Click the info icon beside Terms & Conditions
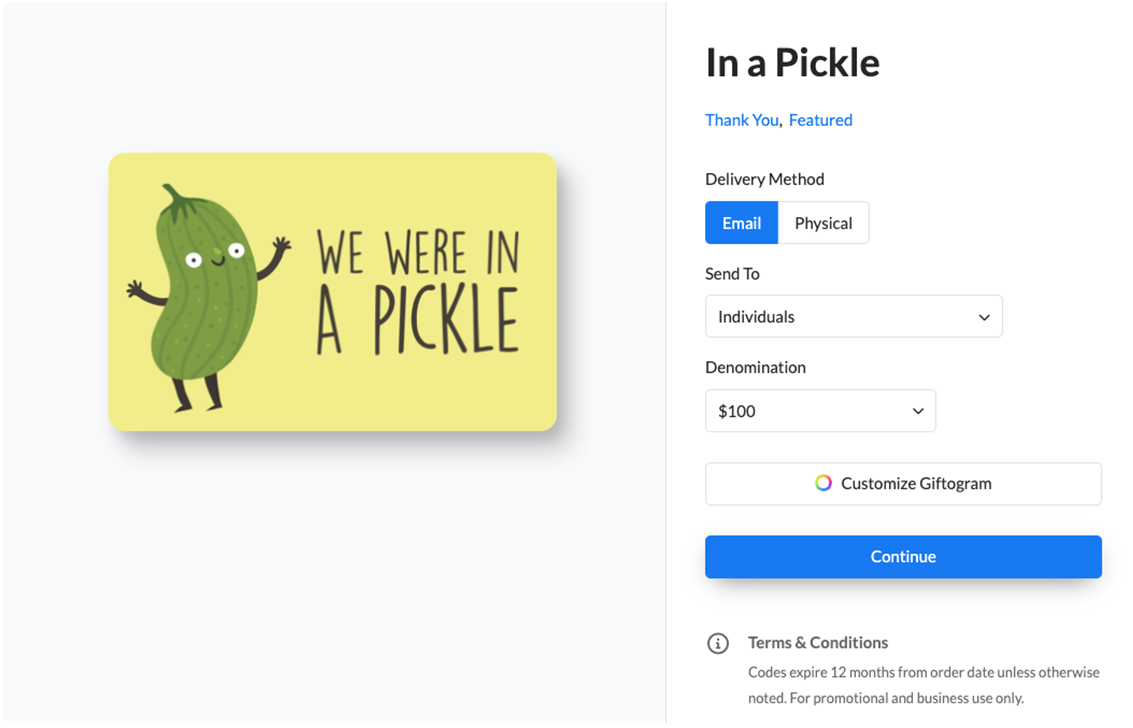The width and height of the screenshot is (1133, 728). pyautogui.click(x=718, y=644)
